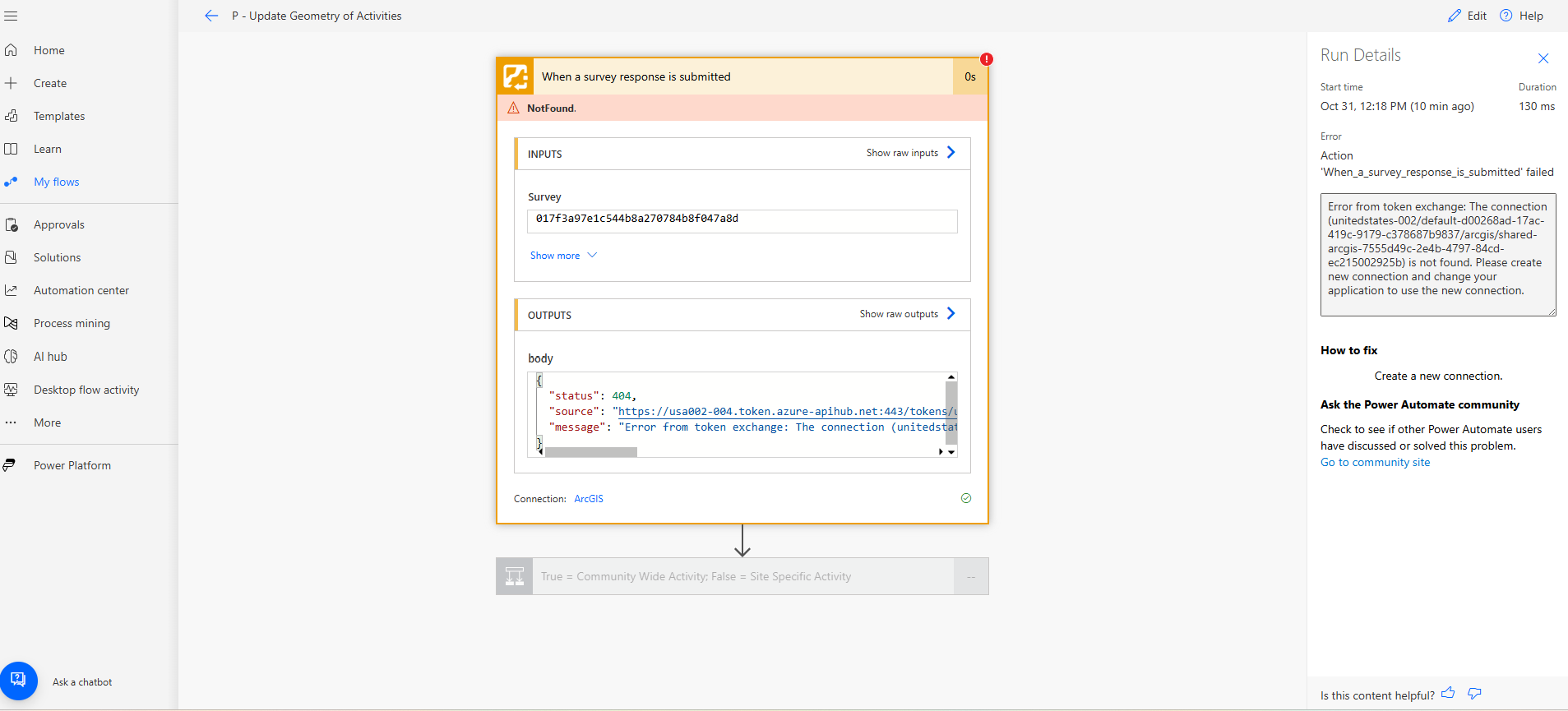The image size is (1568, 711).
Task: Click the Solutions icon
Action: (x=11, y=257)
